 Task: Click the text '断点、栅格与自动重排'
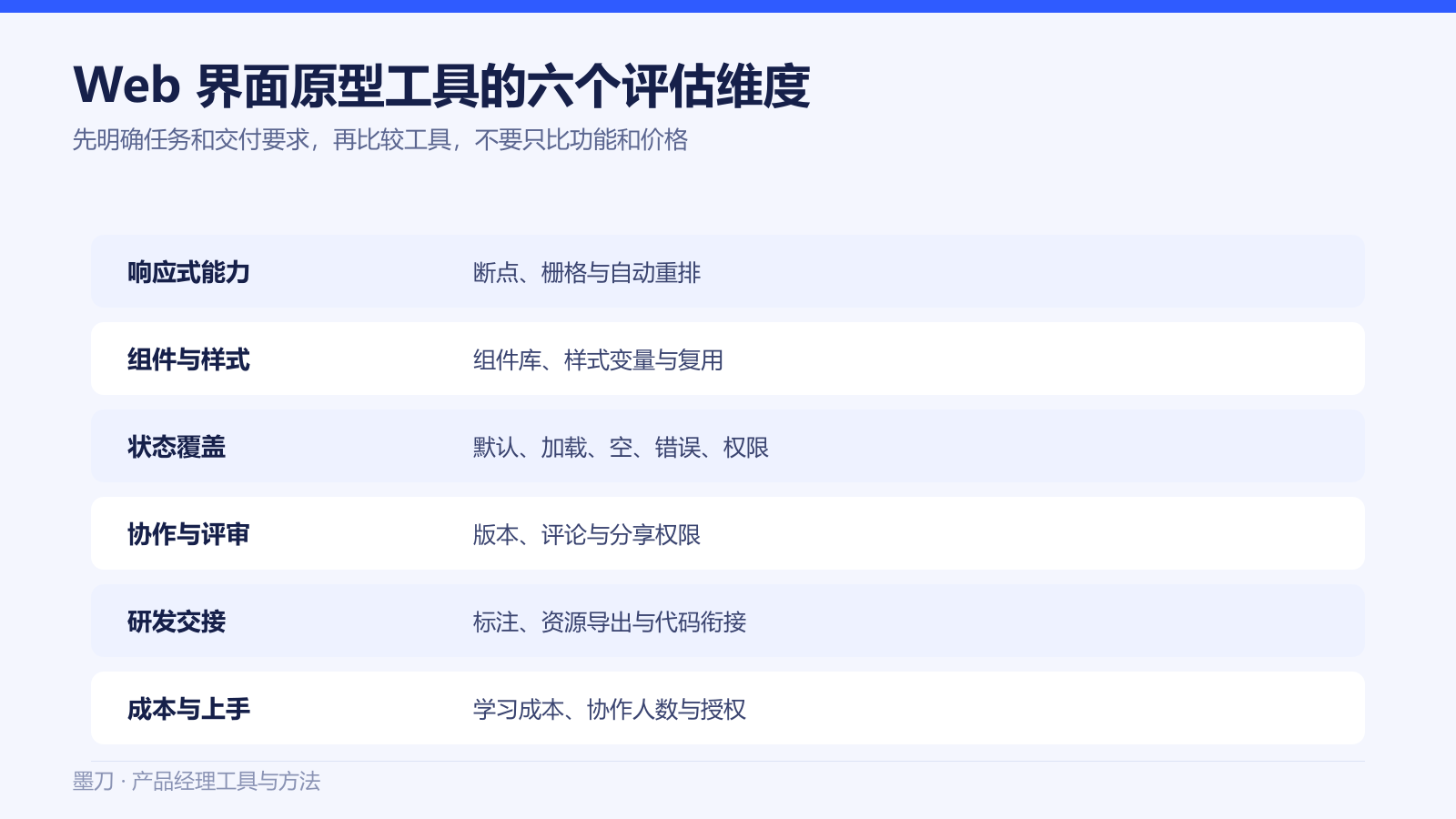click(x=587, y=272)
